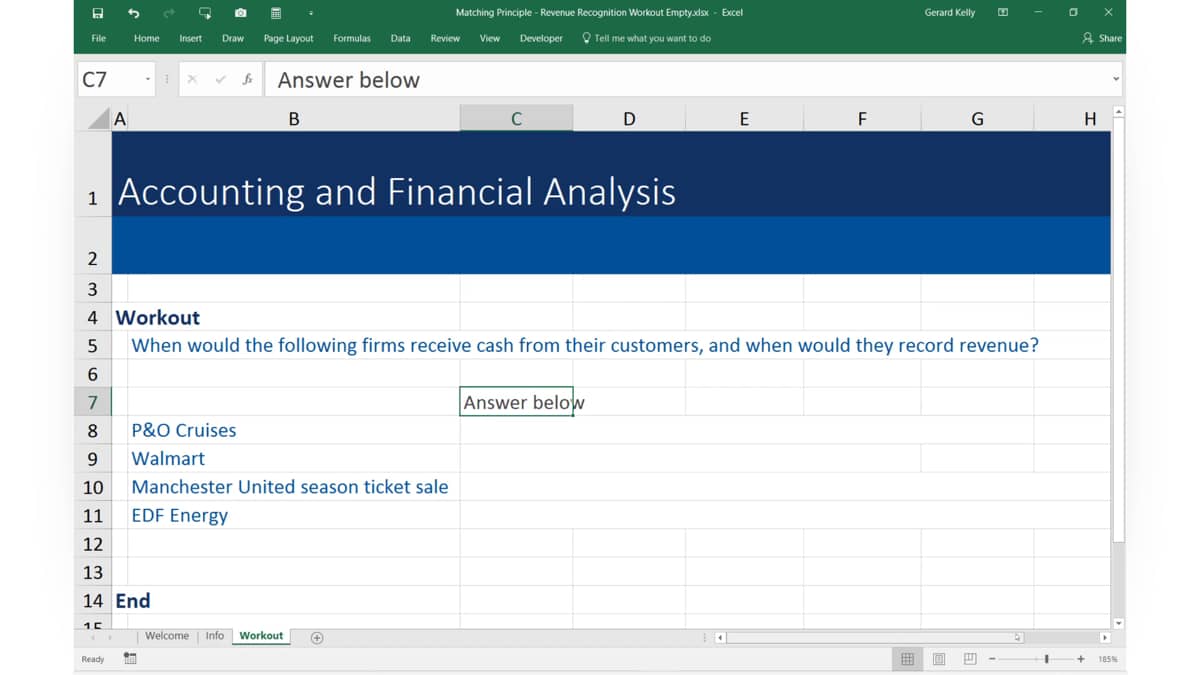The width and height of the screenshot is (1200, 675).
Task: Click the zoom slider handle
Action: point(1047,659)
